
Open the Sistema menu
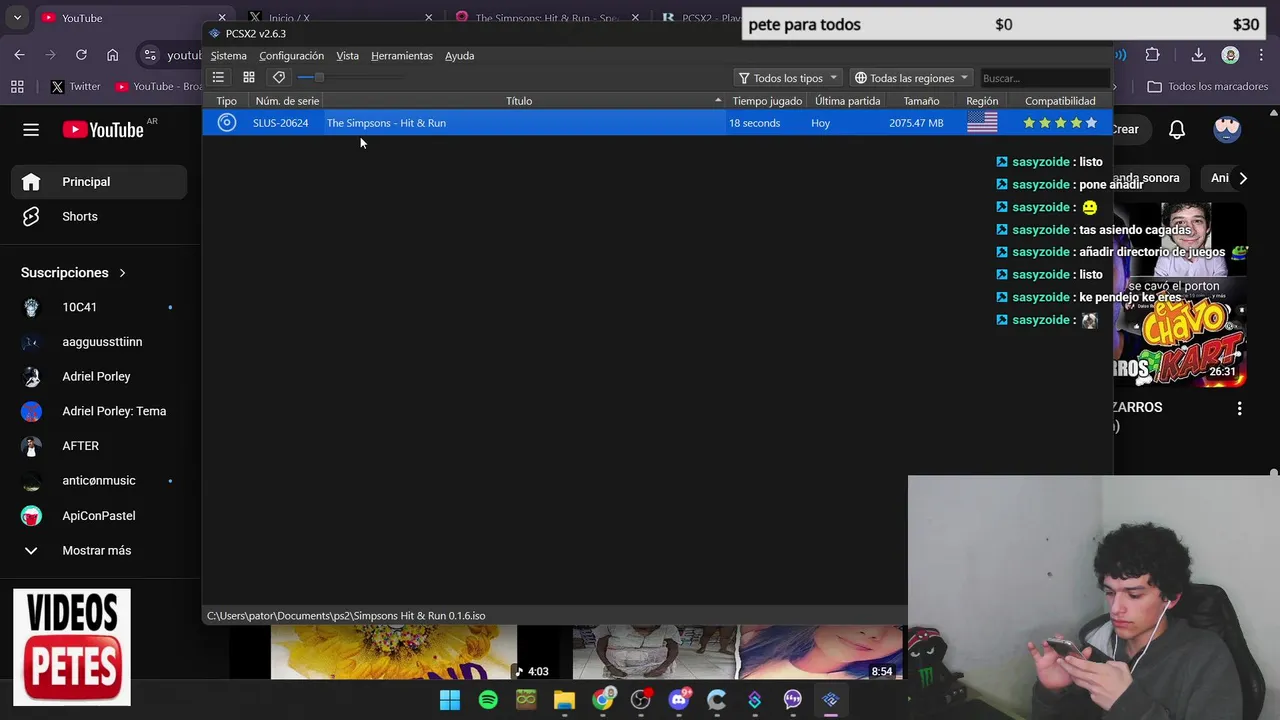coord(228,56)
